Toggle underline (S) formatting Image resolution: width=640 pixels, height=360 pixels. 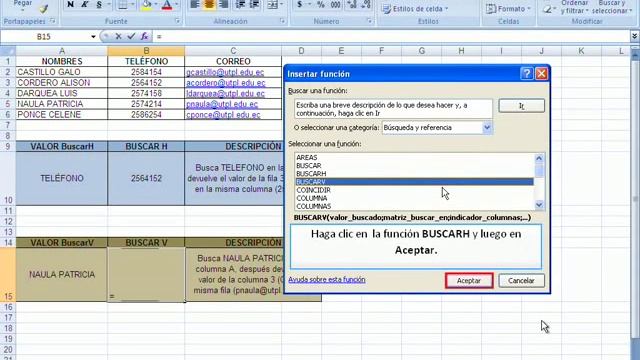(99, 4)
